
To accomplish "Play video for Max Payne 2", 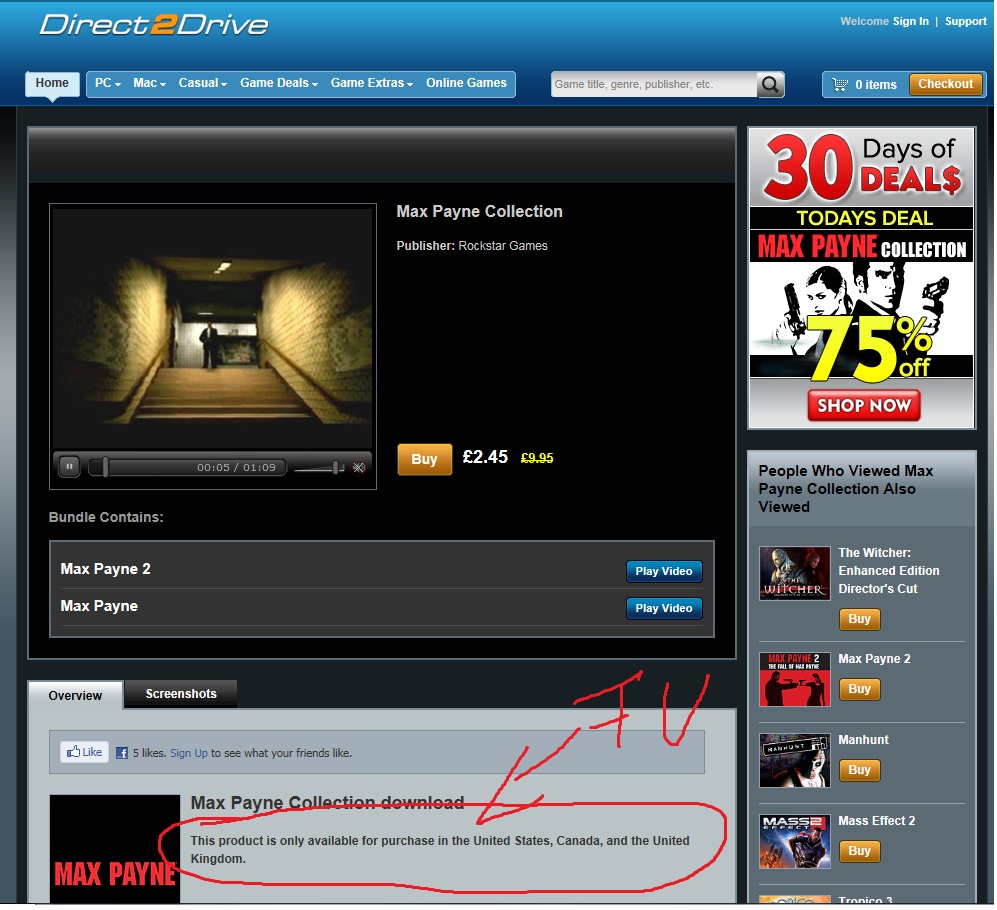I will tap(663, 571).
